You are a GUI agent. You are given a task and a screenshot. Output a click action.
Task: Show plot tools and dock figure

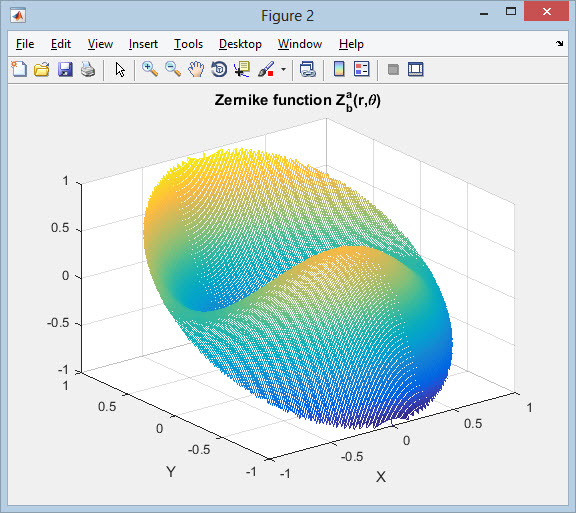tap(415, 69)
